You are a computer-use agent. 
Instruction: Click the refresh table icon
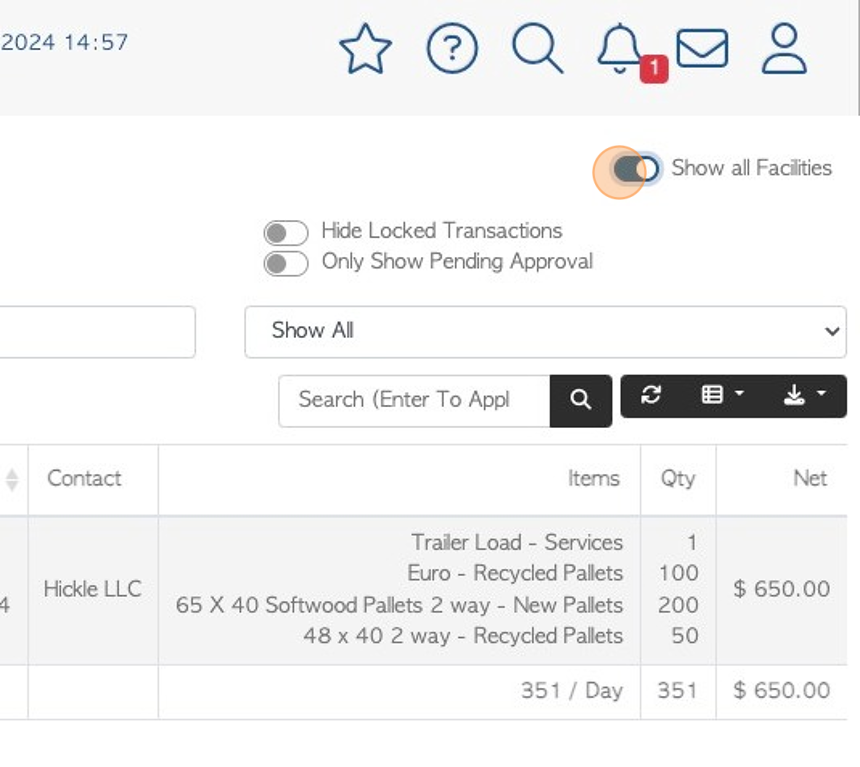coord(651,395)
